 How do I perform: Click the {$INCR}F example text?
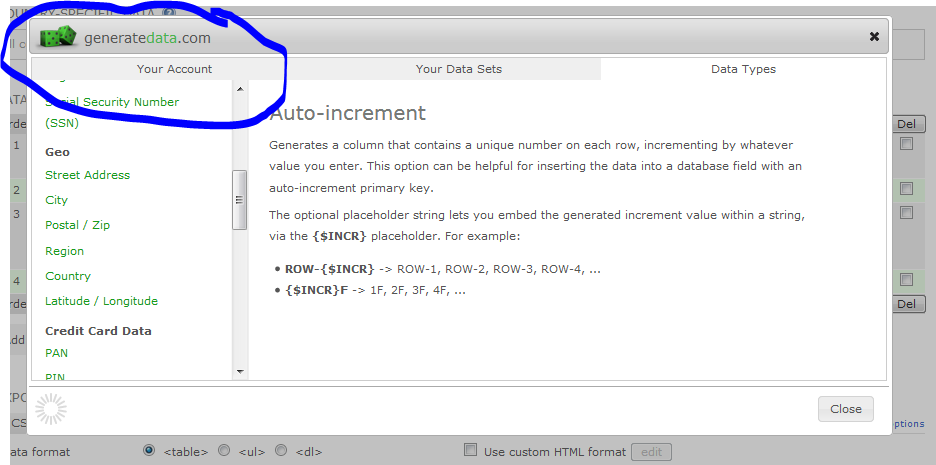(316, 291)
